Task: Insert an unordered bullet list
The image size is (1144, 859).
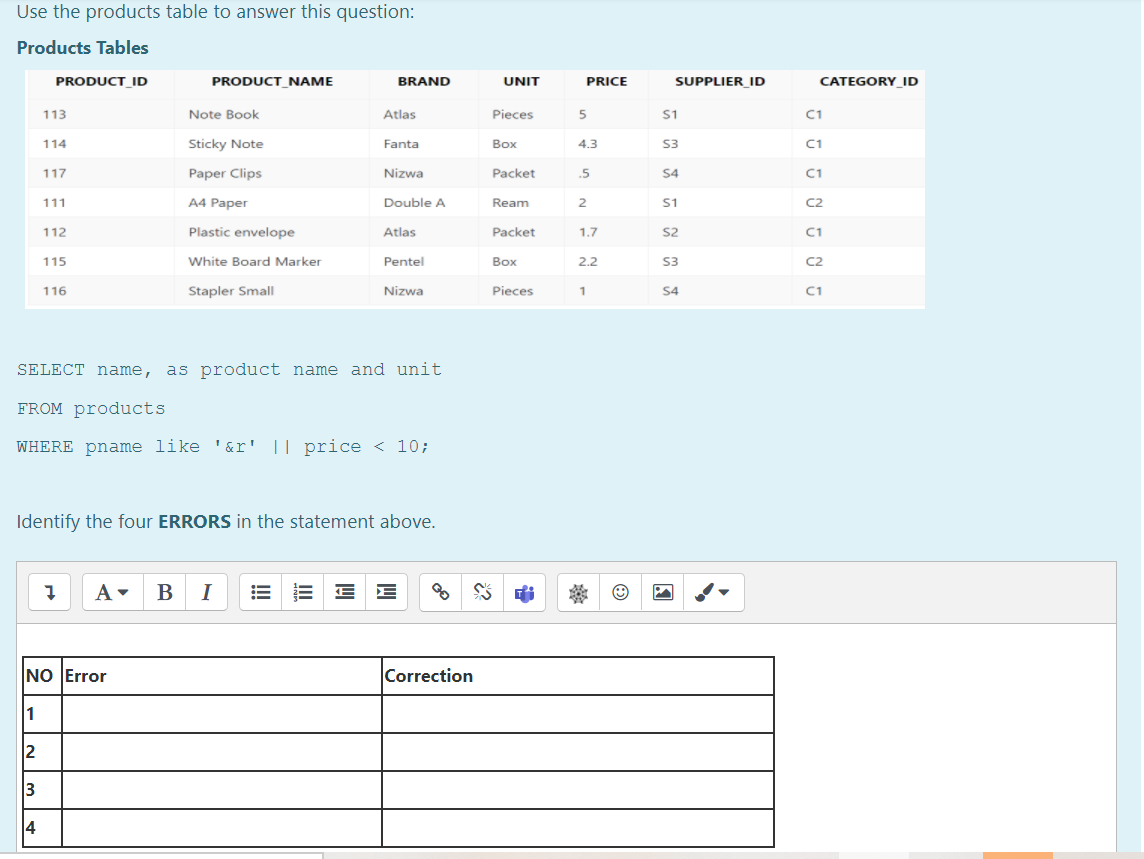Action: point(260,592)
